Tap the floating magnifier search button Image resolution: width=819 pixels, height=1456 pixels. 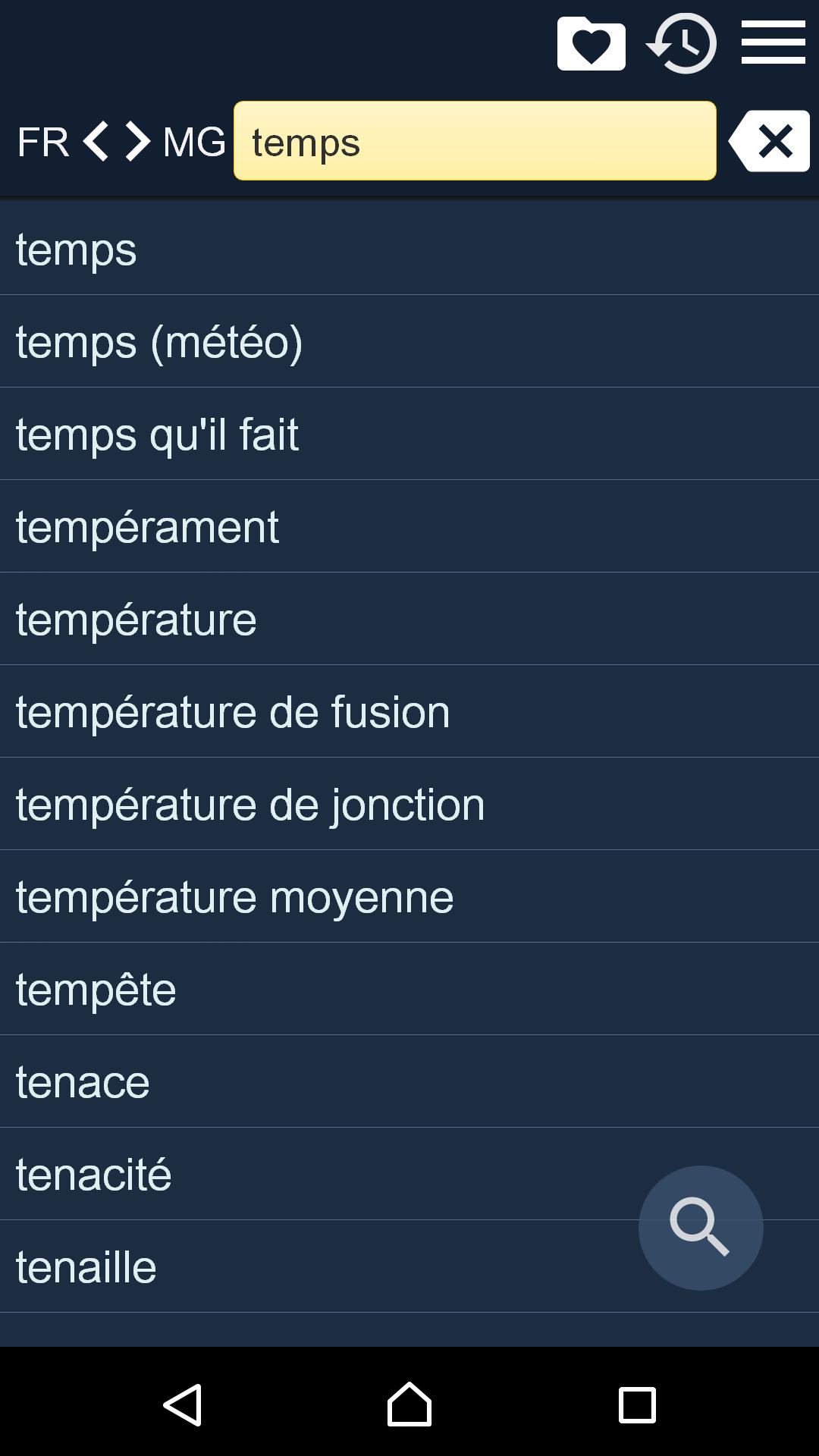701,1228
